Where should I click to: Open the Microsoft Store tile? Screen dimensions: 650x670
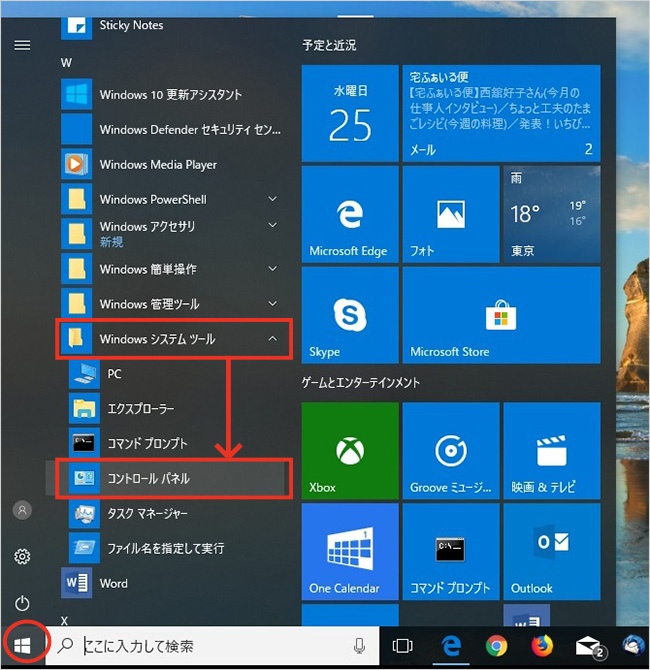pyautogui.click(x=501, y=315)
